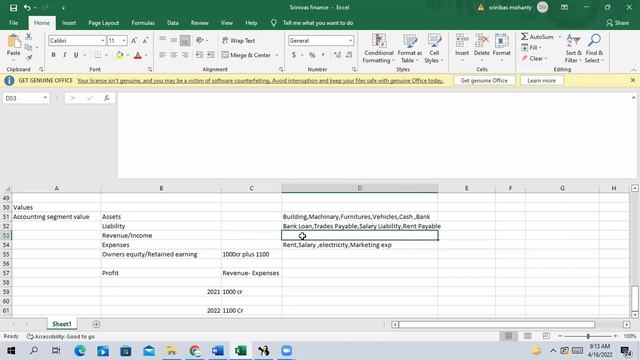The width and height of the screenshot is (640, 360).
Task: Adjust the zoom slider in the status bar
Action: 588,336
